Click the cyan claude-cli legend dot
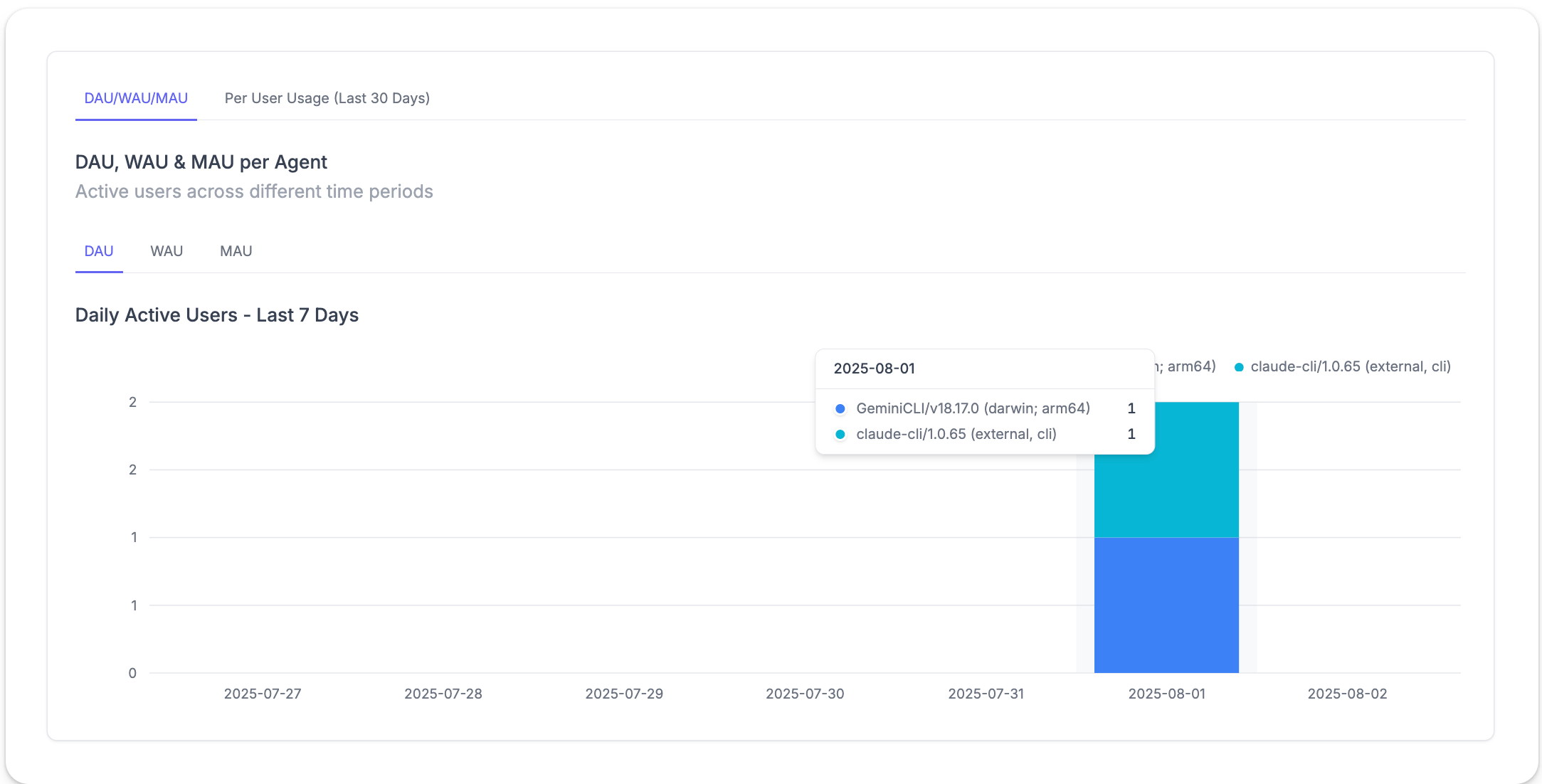This screenshot has height=784, width=1542. 1239,367
